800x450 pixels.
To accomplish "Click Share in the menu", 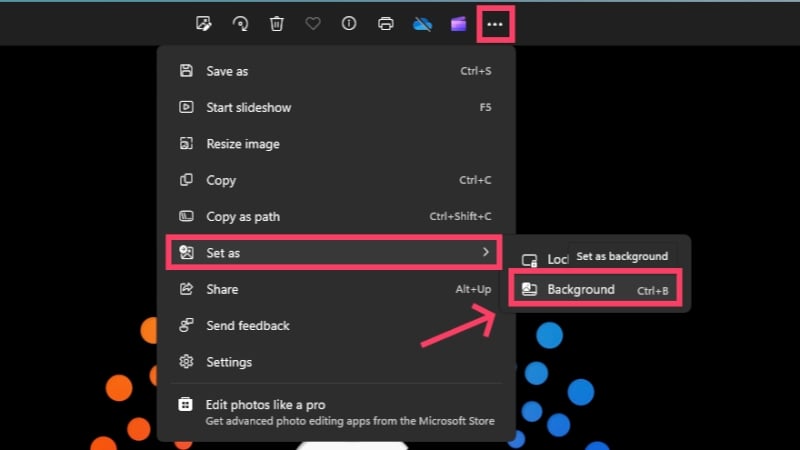I will (x=335, y=289).
